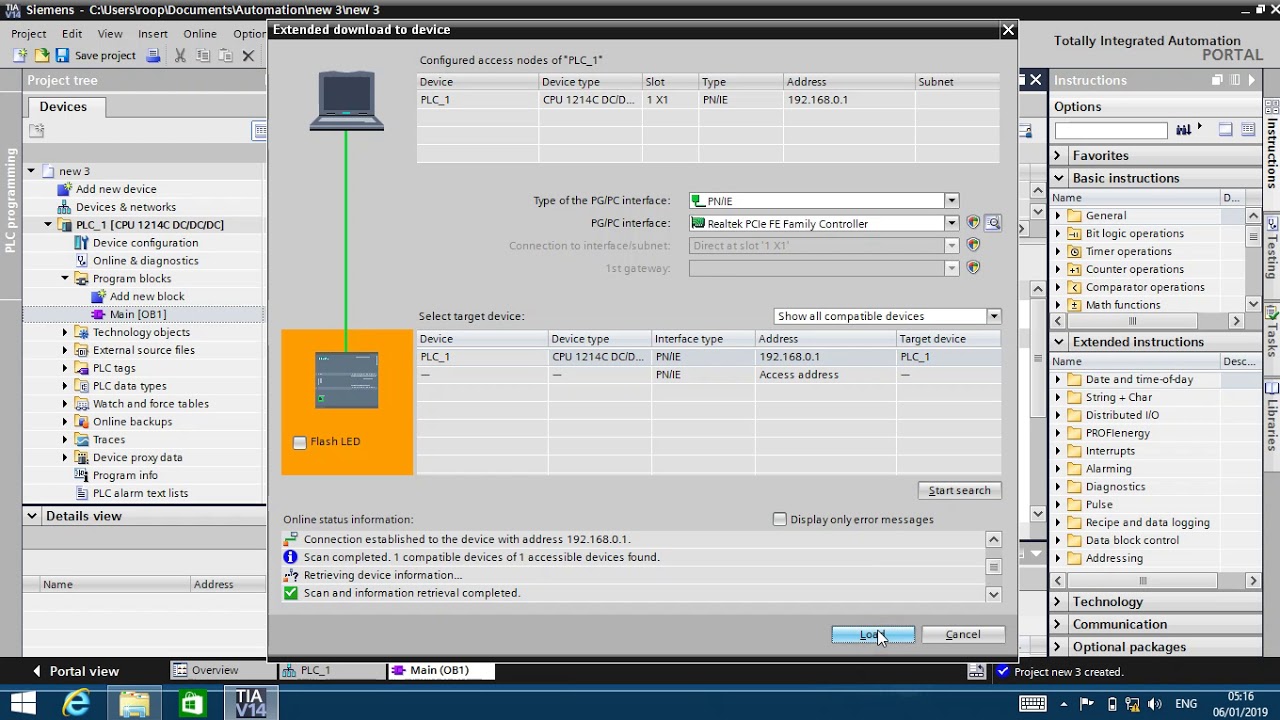
Task: Expand the Bit logic operations folder
Action: click(1058, 234)
